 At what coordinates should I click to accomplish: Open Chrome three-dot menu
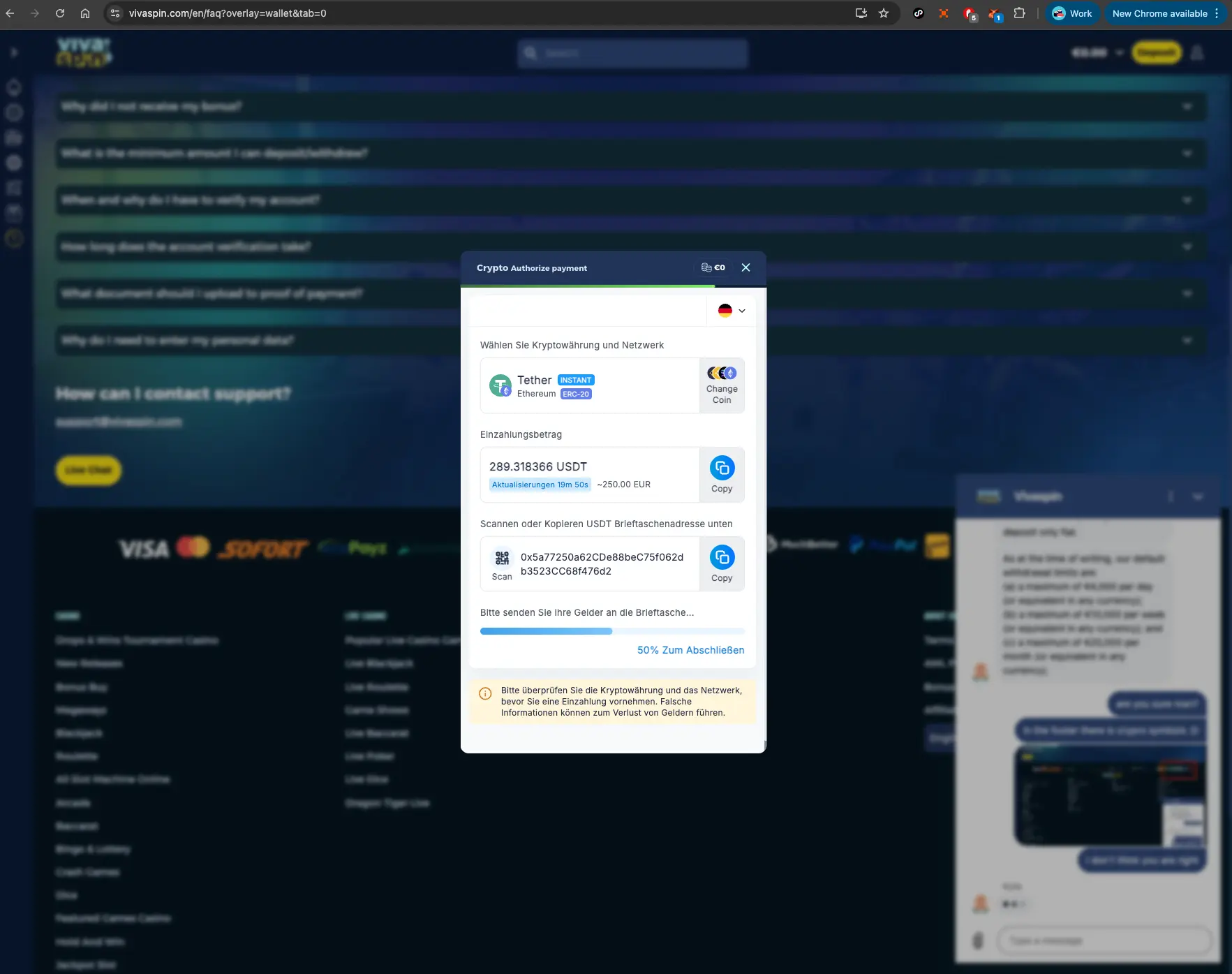pyautogui.click(x=1217, y=13)
